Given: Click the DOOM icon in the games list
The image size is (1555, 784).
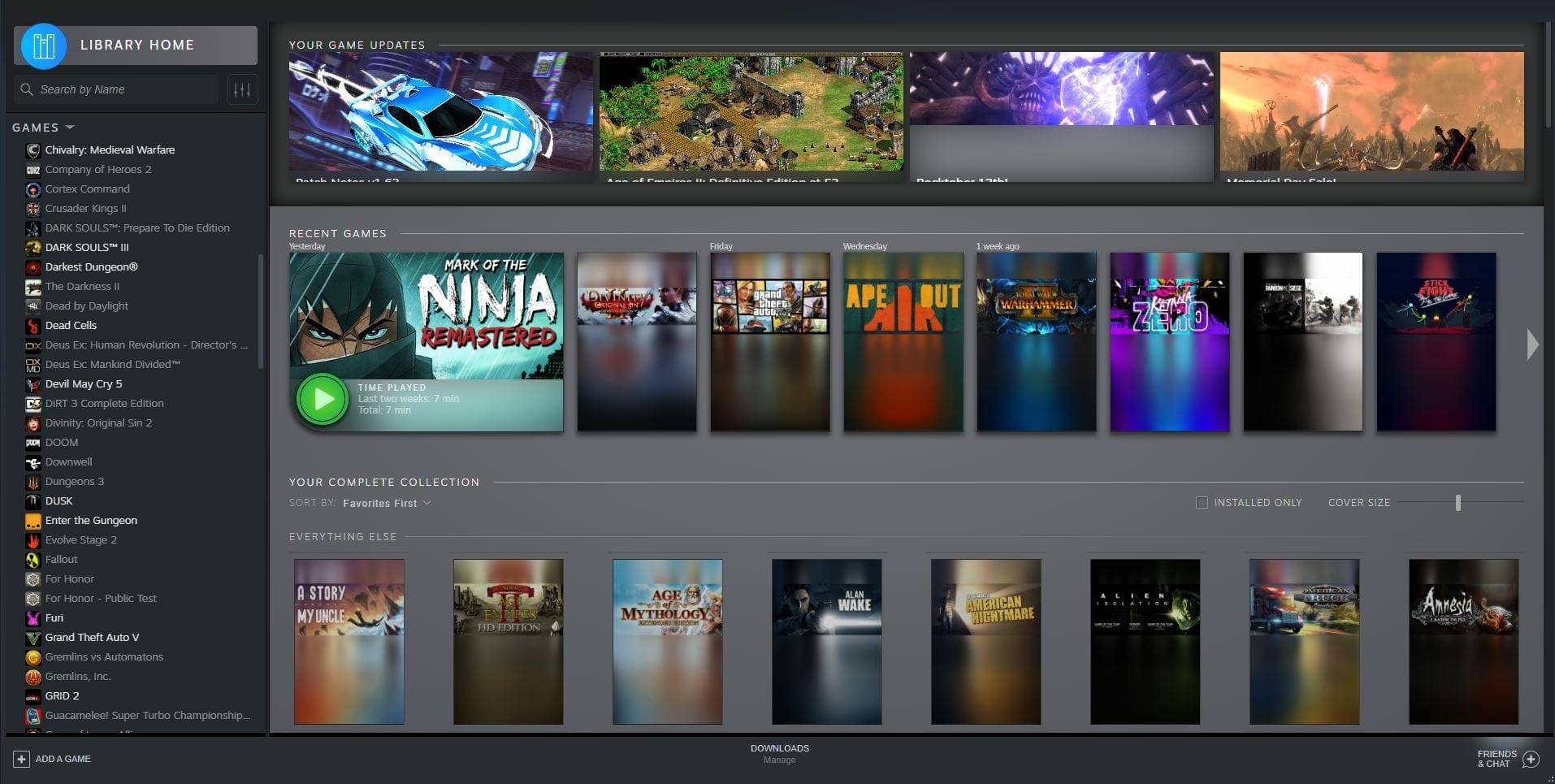Looking at the screenshot, I should point(33,443).
